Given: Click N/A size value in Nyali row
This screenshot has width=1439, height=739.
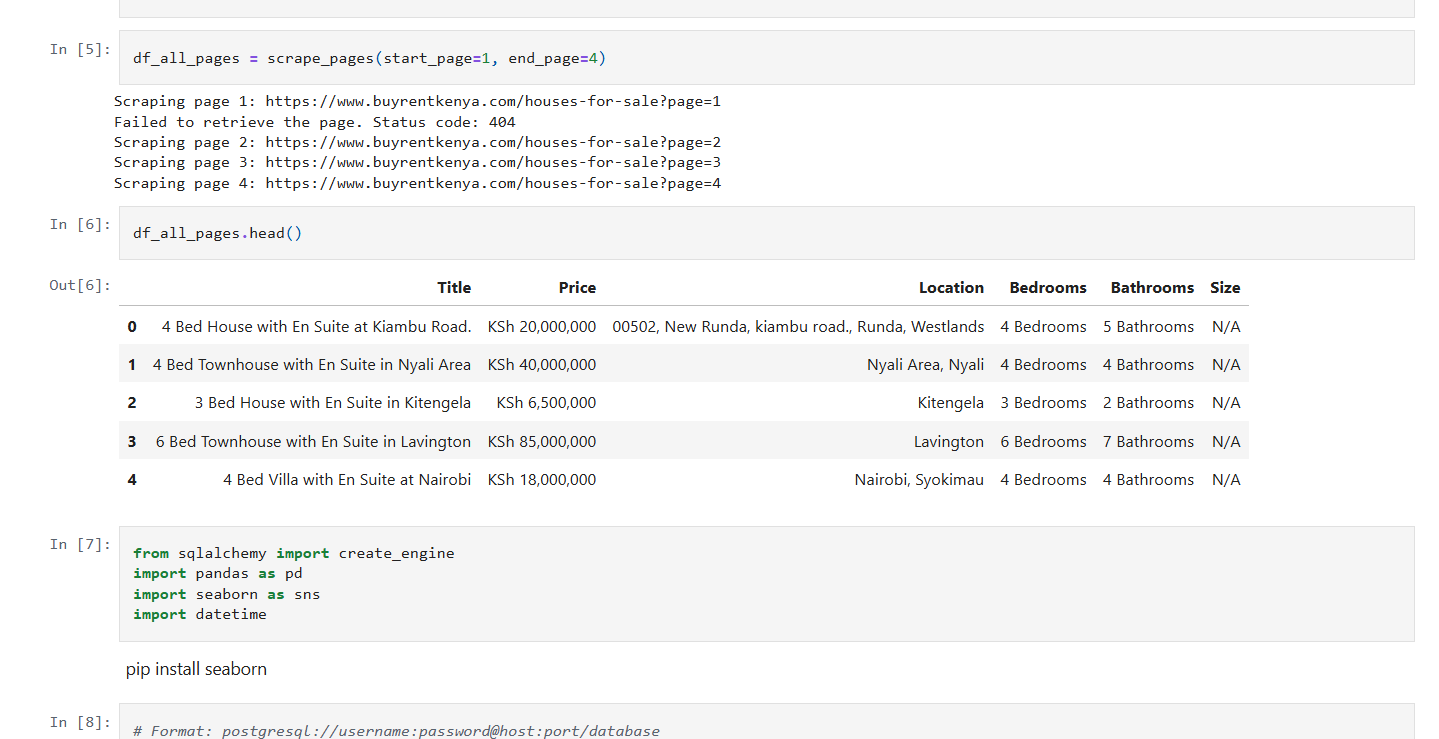Looking at the screenshot, I should pos(1226,365).
